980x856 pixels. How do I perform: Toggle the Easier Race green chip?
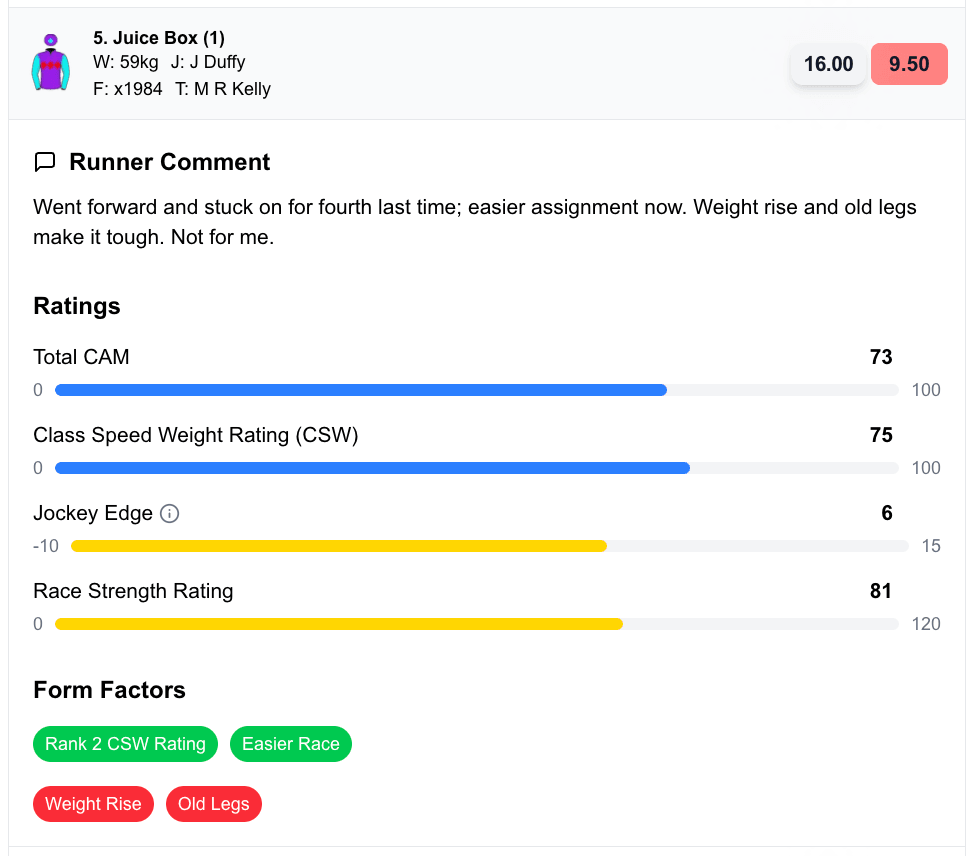tap(291, 744)
